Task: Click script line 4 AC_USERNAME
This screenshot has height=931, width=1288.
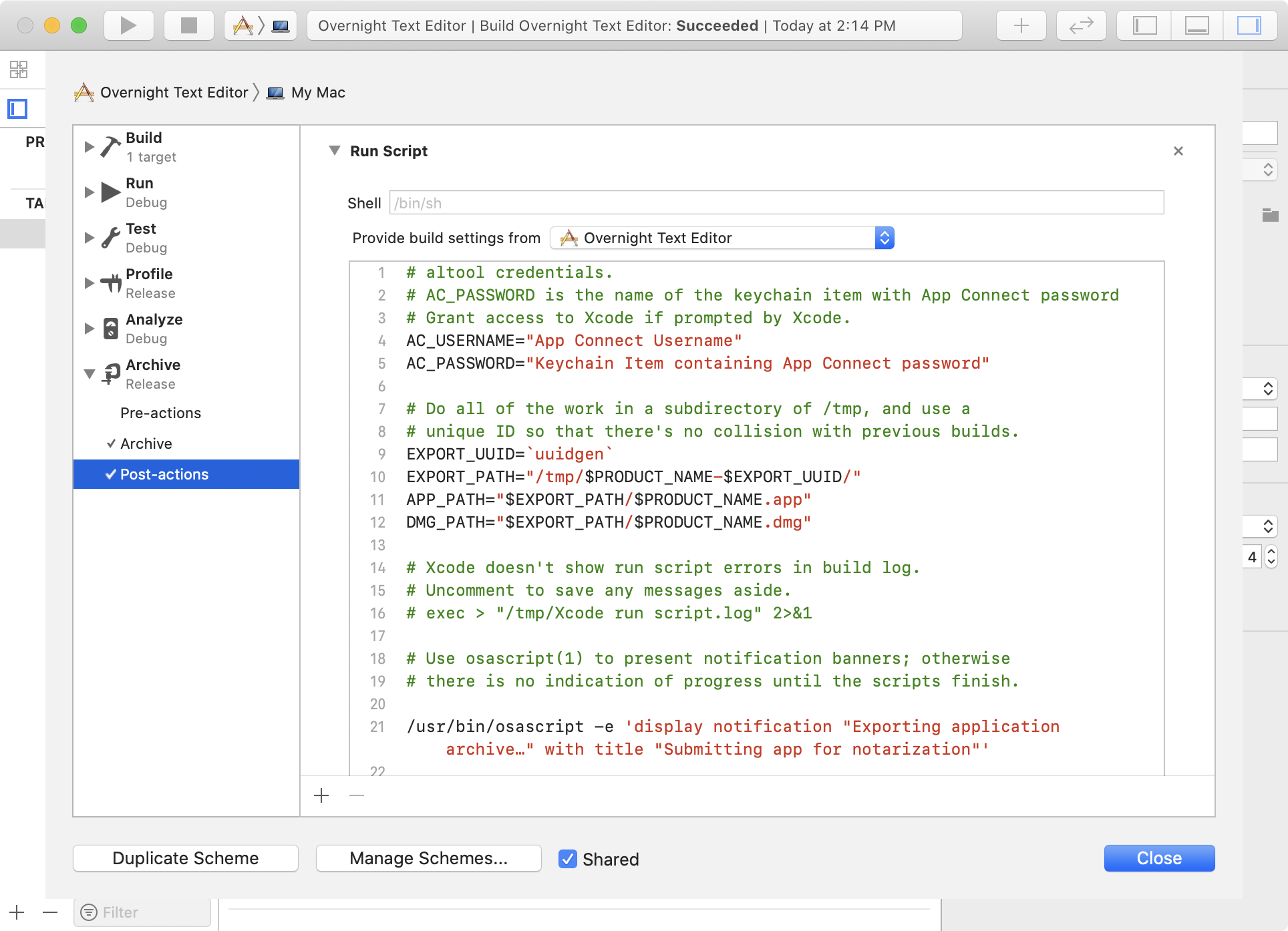Action: (575, 341)
